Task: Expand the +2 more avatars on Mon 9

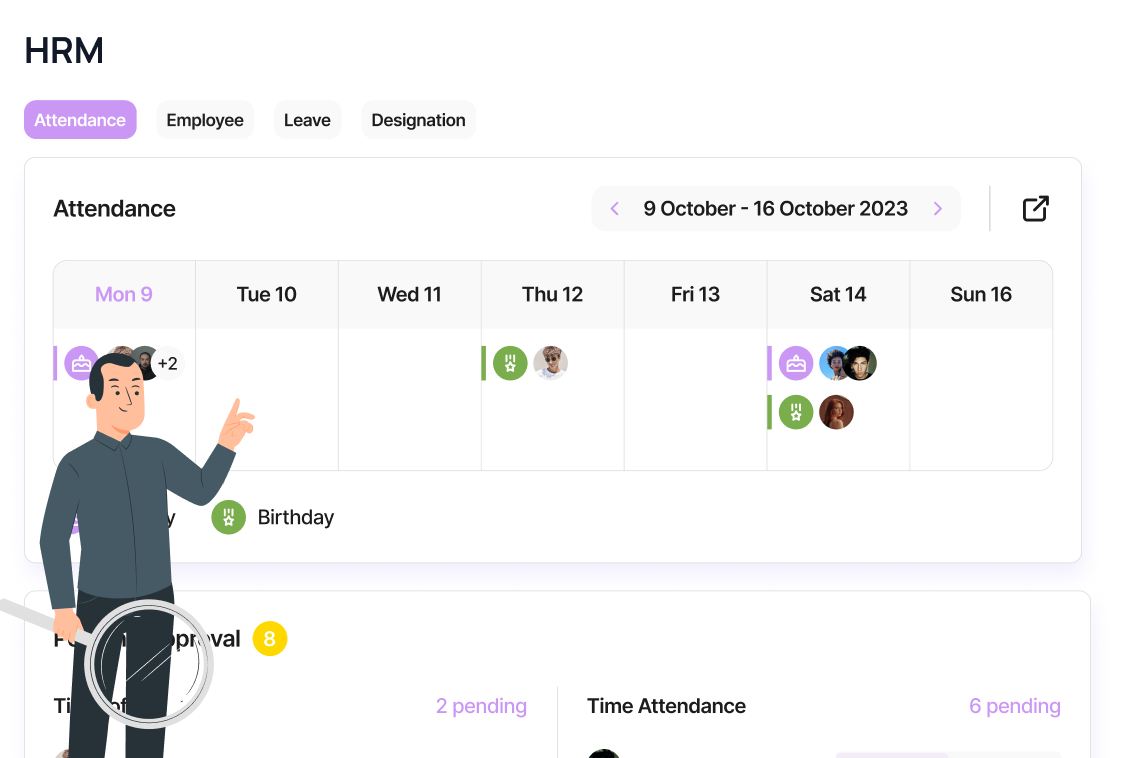Action: tap(168, 363)
